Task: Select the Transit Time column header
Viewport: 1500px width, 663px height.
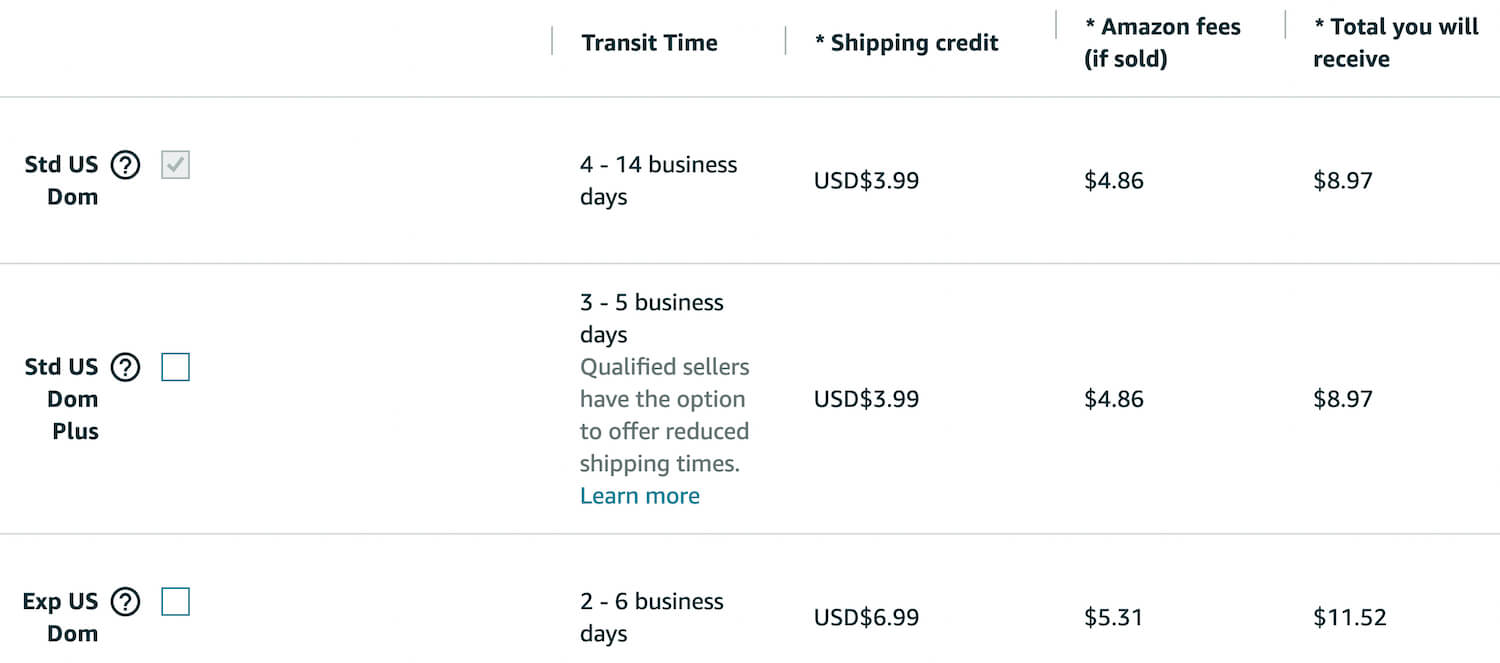Action: (x=650, y=43)
